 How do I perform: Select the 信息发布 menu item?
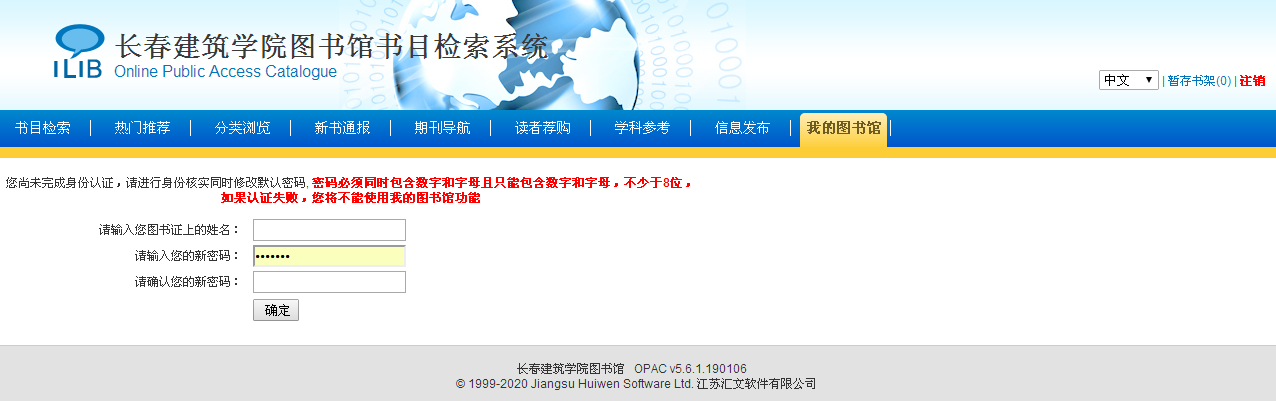click(x=742, y=128)
